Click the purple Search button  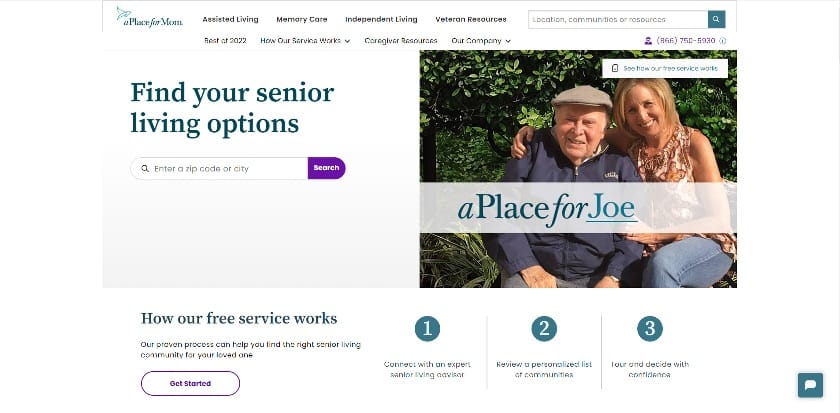pyautogui.click(x=326, y=168)
